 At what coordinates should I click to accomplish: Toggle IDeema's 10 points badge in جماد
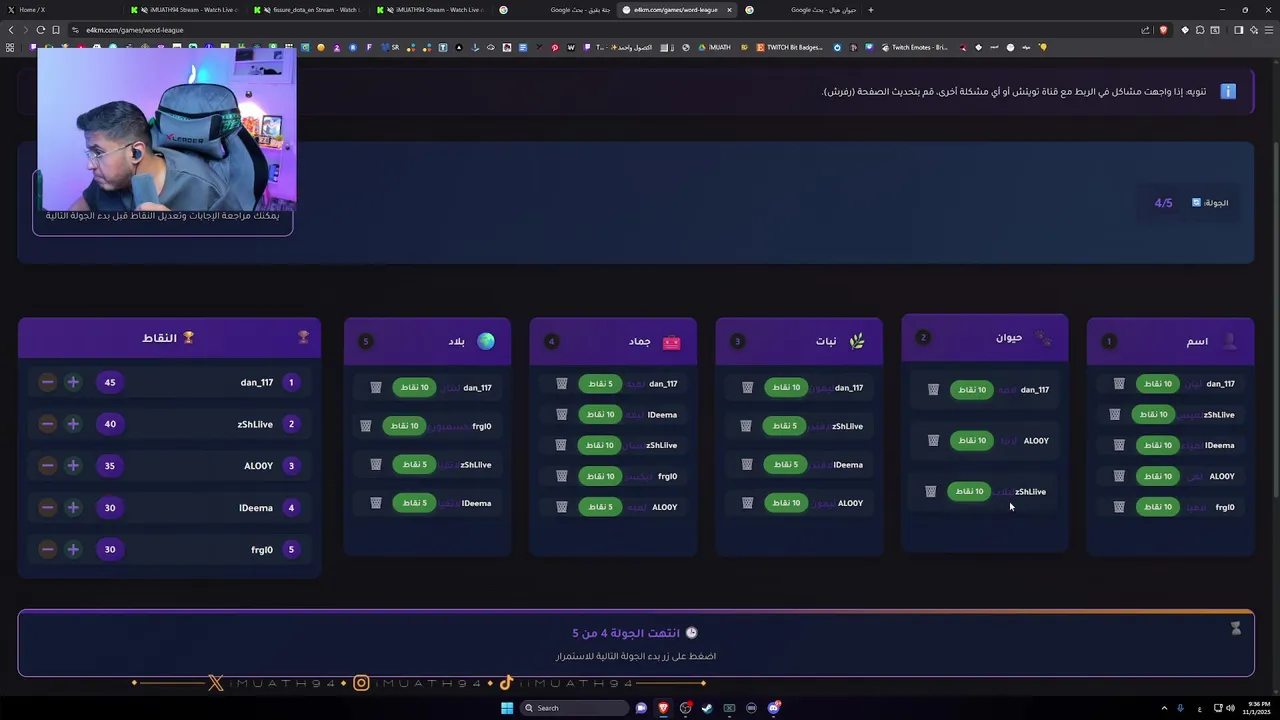pyautogui.click(x=600, y=414)
